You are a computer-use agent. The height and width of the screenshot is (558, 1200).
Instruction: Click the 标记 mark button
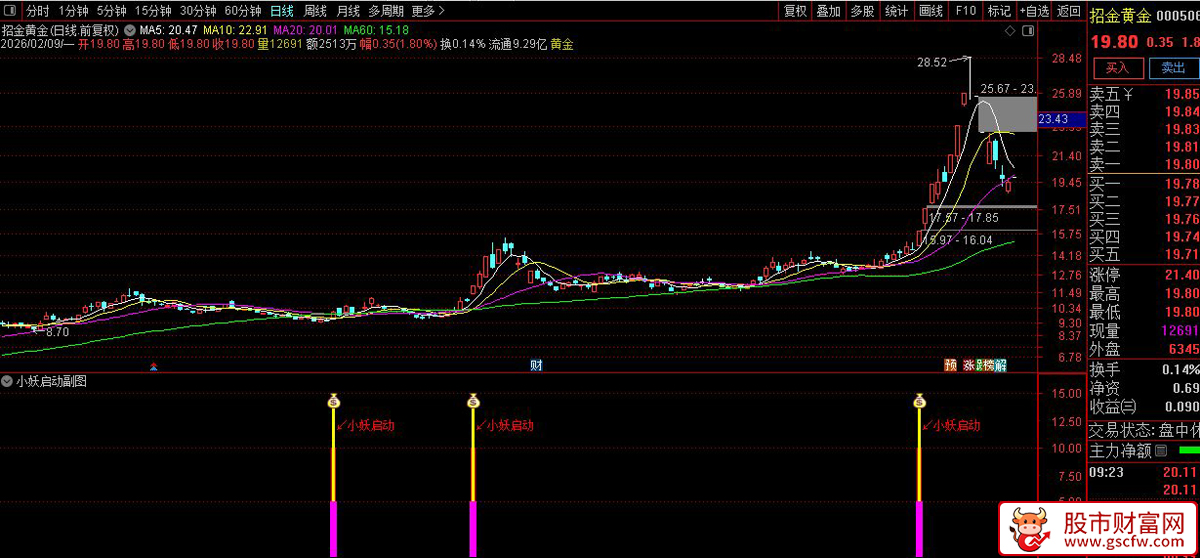(x=999, y=11)
